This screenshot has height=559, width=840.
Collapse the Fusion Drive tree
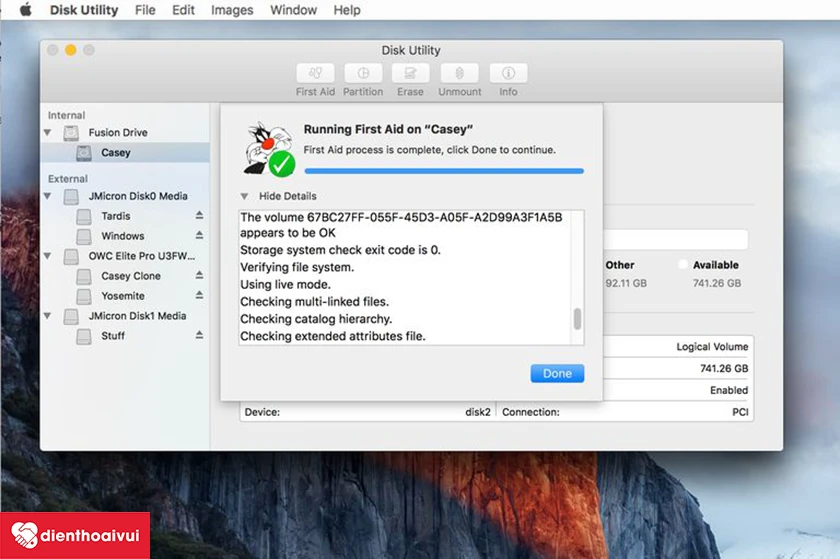click(48, 132)
